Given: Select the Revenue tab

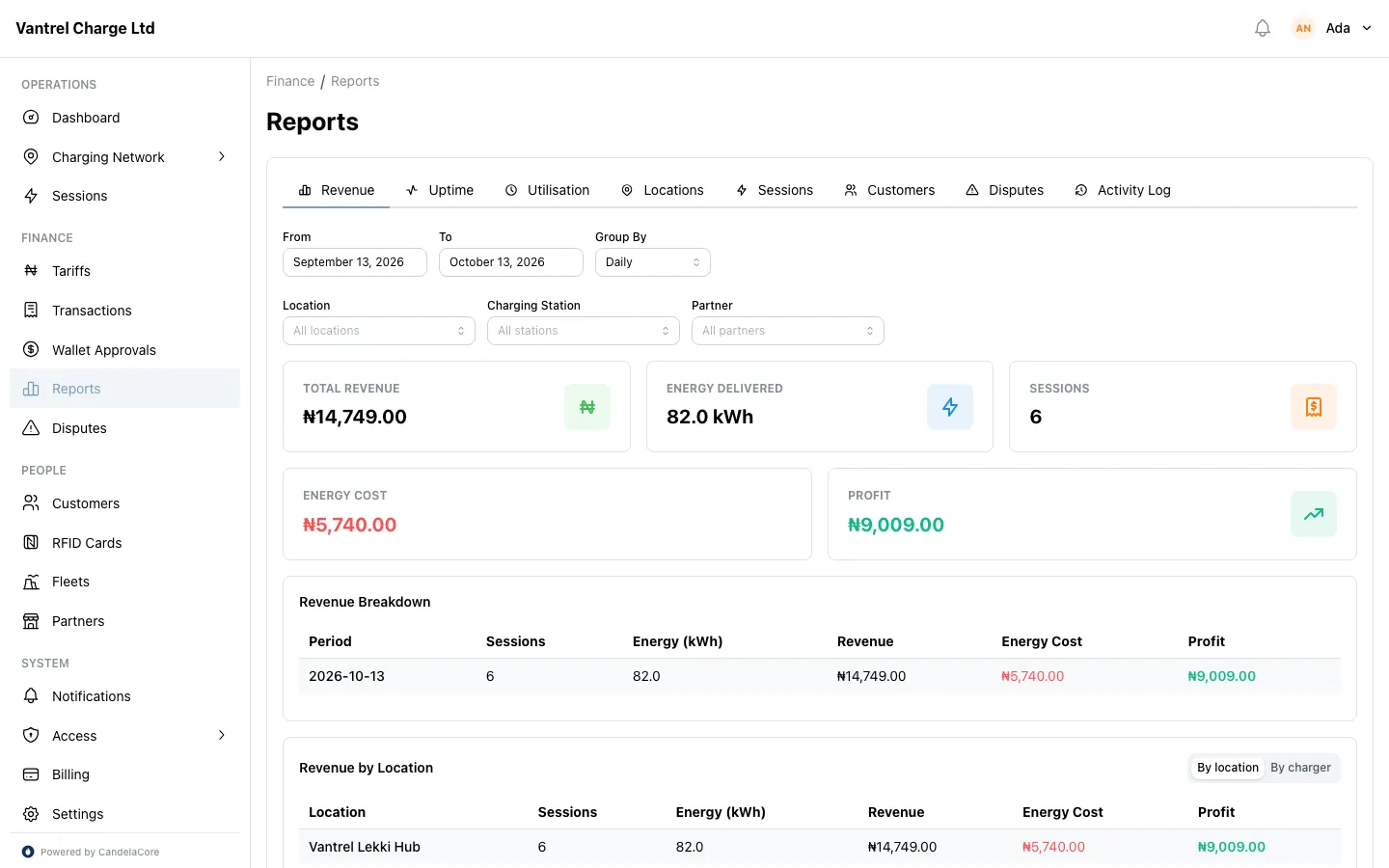Looking at the screenshot, I should 336,190.
